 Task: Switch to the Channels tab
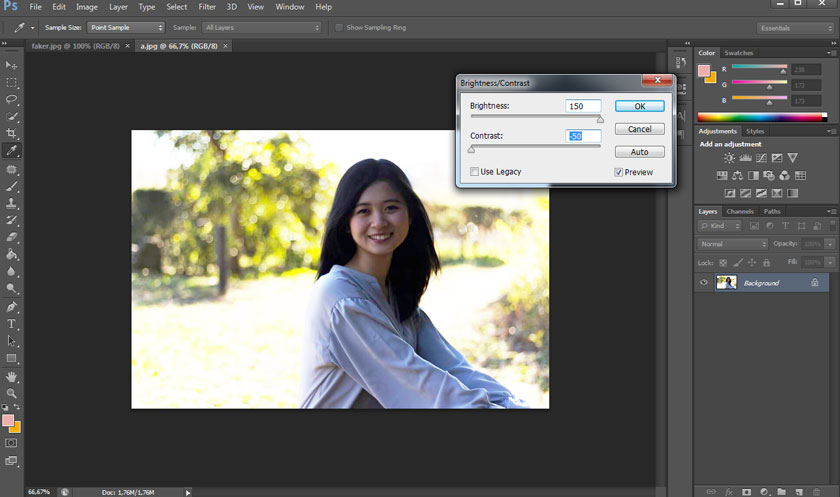(x=740, y=212)
